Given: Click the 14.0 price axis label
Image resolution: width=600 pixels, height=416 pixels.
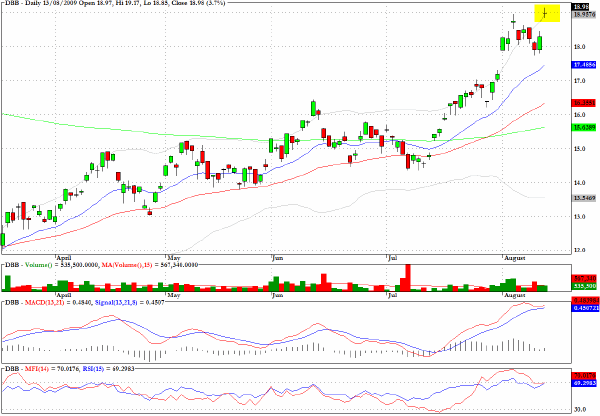Looking at the screenshot, I should pos(579,183).
